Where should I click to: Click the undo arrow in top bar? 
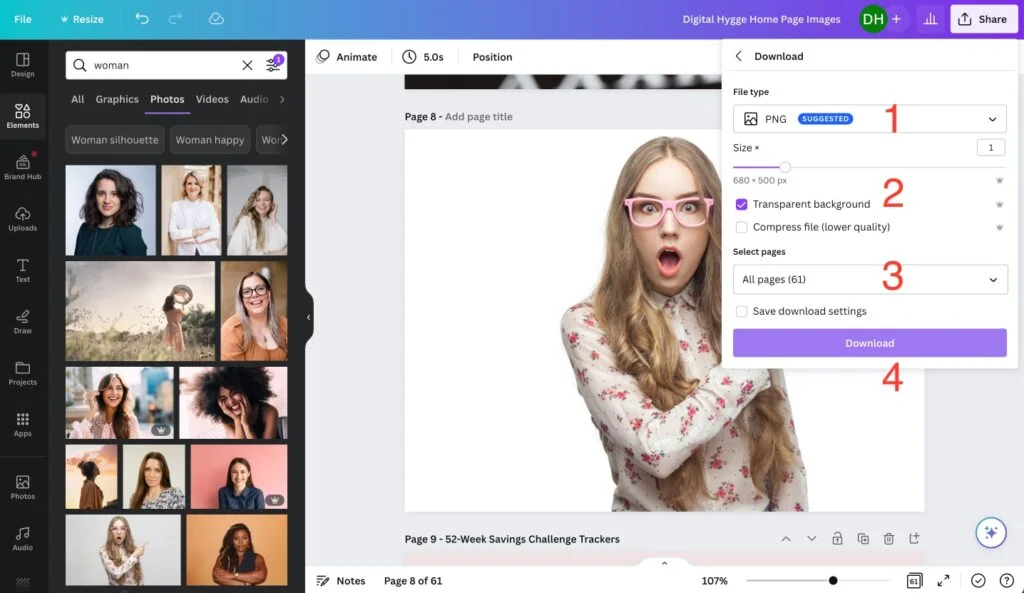coord(142,19)
